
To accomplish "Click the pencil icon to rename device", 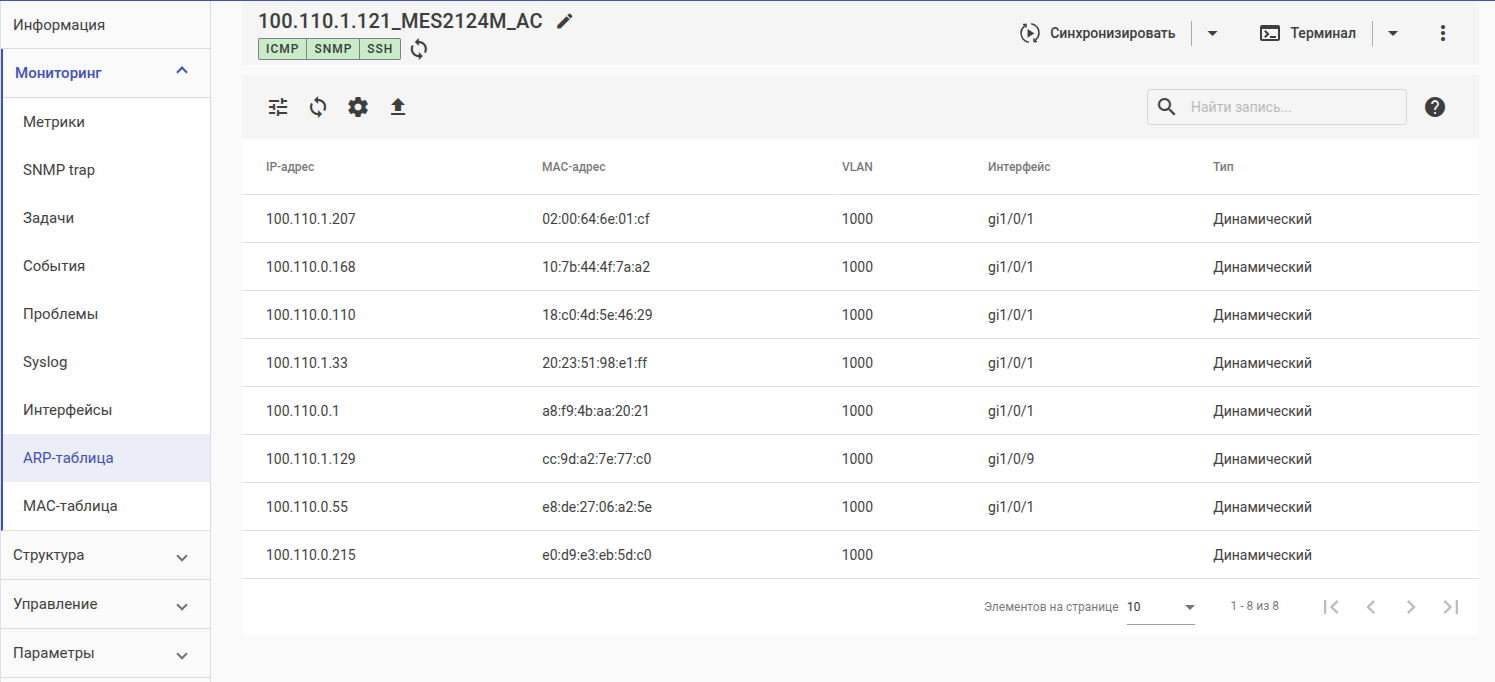I will pos(565,22).
